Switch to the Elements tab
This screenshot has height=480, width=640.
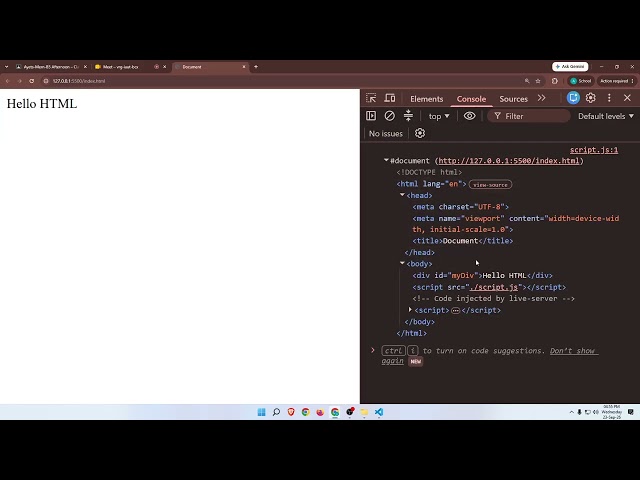click(427, 99)
